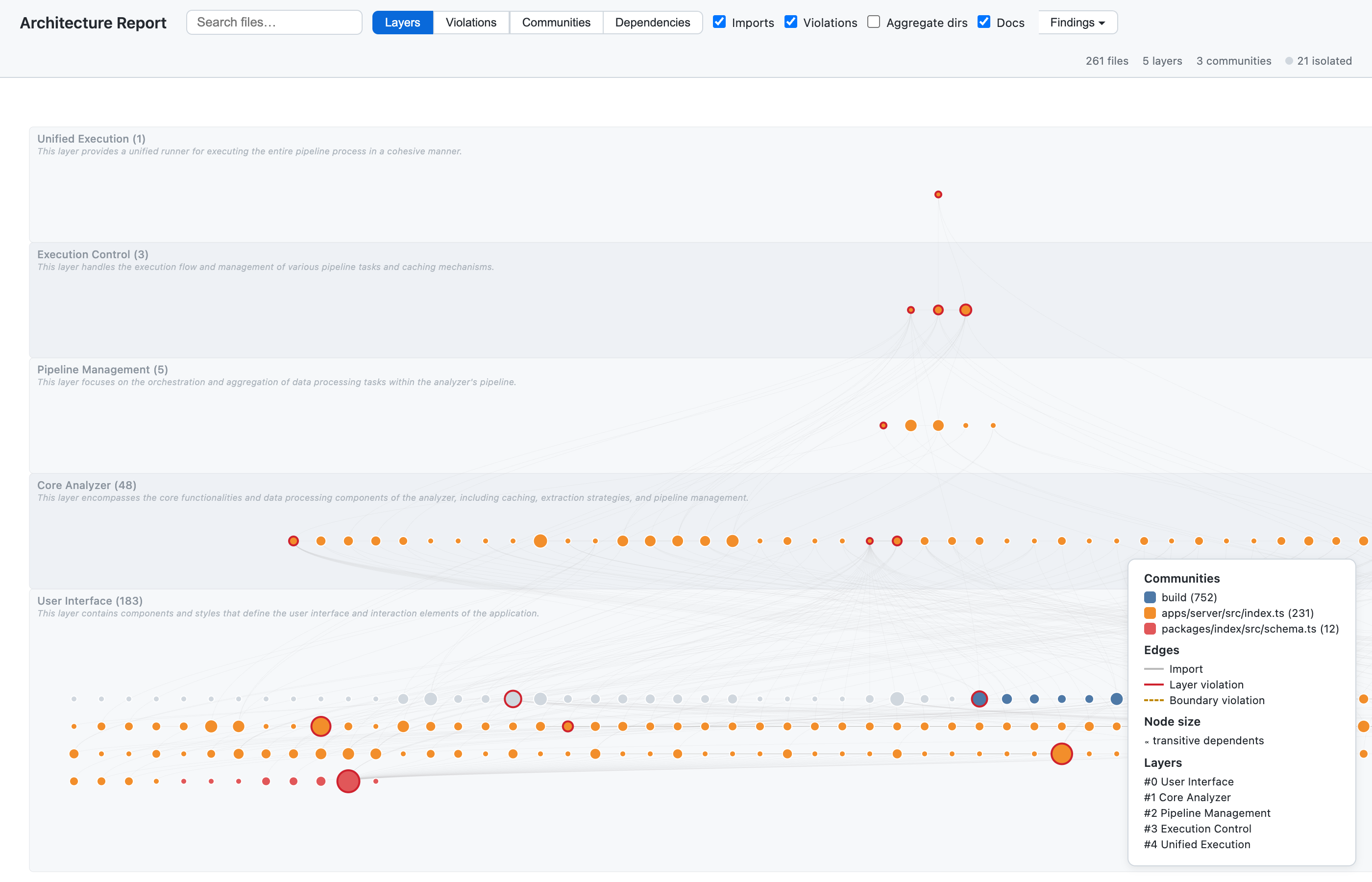
Task: Click the big red-outlined gray isolated node
Action: point(513,699)
